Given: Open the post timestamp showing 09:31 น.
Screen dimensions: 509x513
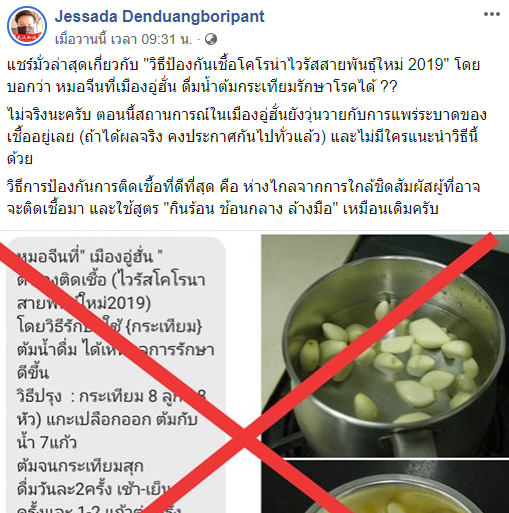Looking at the screenshot, I should click(124, 39).
